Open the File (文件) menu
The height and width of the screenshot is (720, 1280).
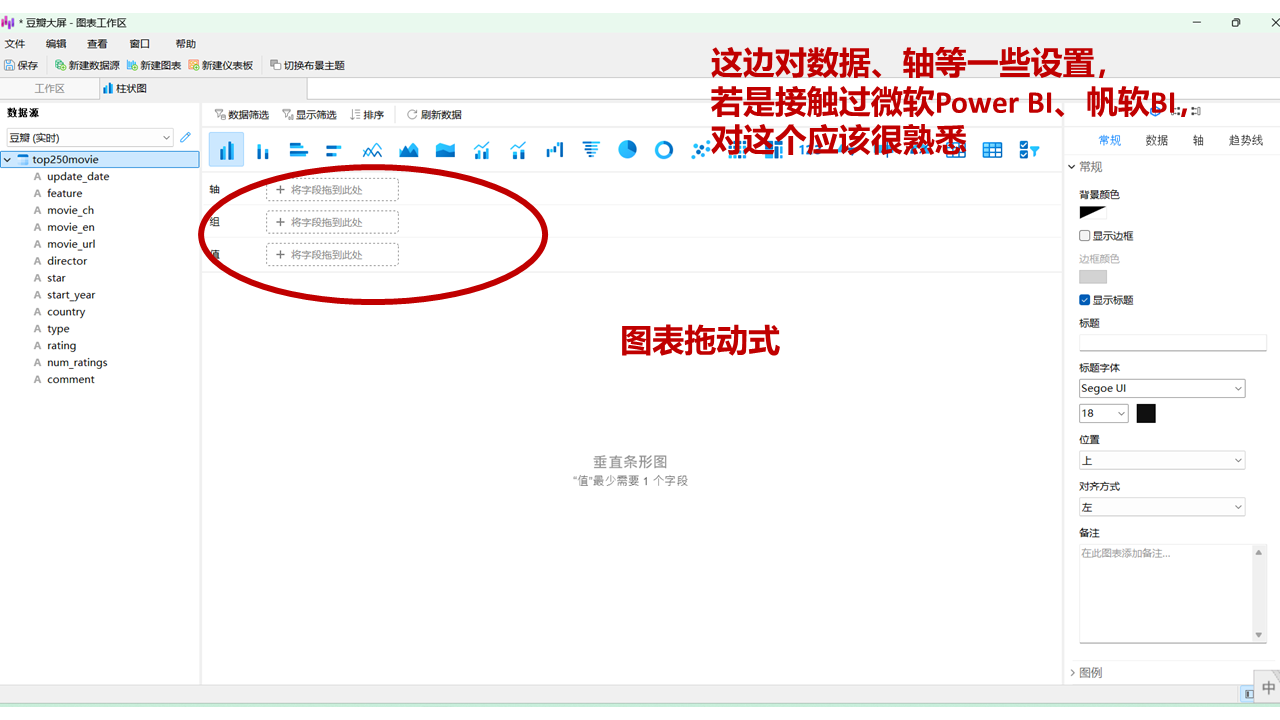tap(15, 44)
